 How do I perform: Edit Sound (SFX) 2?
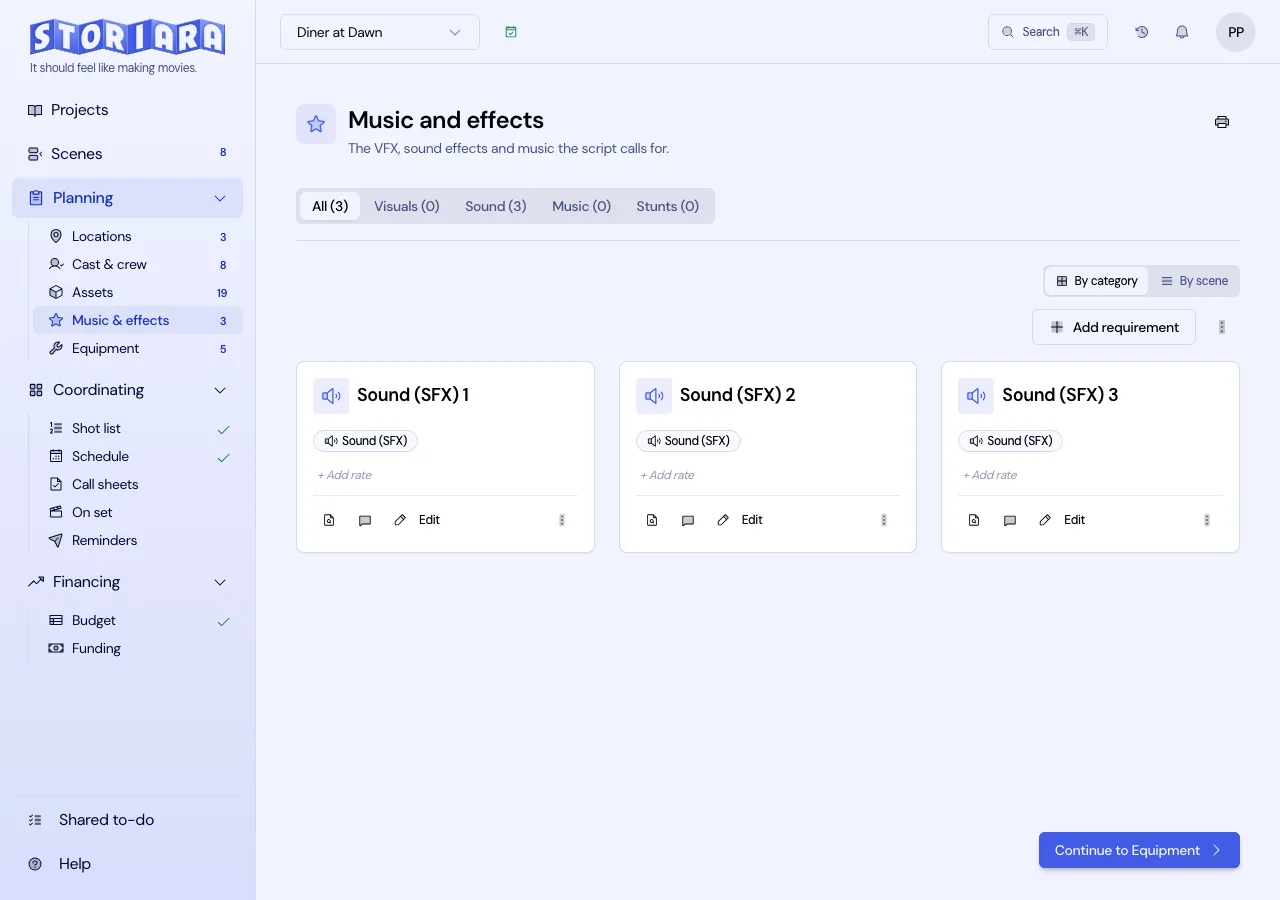pos(740,520)
